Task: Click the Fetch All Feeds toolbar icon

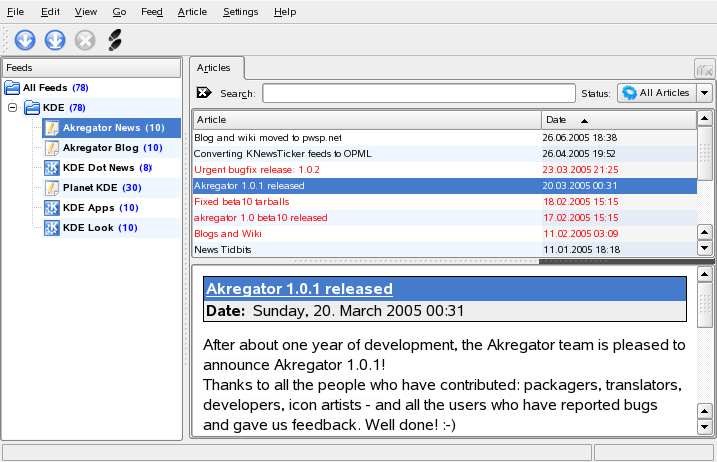Action: pos(56,41)
